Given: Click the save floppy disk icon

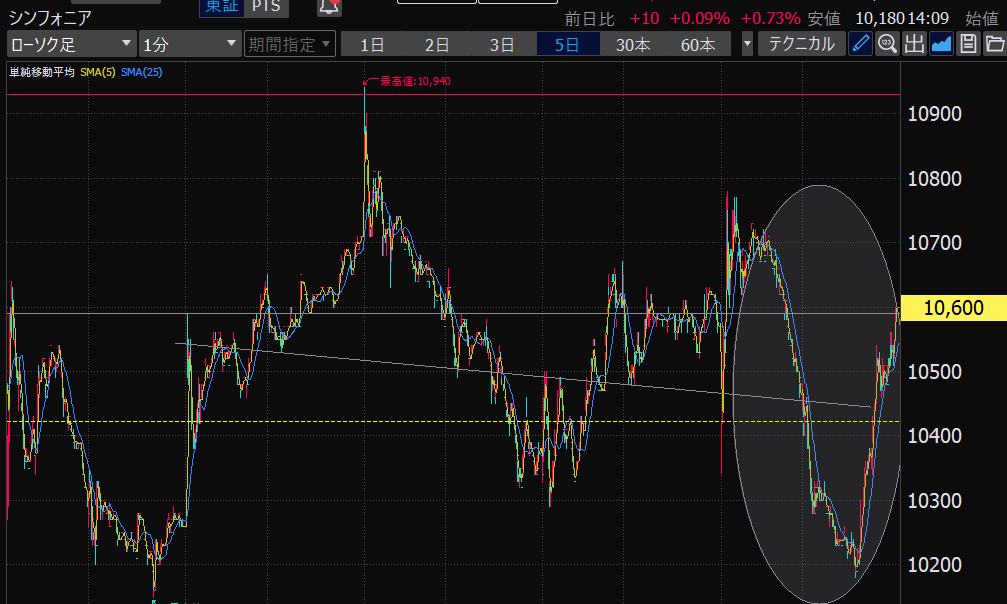Looking at the screenshot, I should (x=968, y=44).
